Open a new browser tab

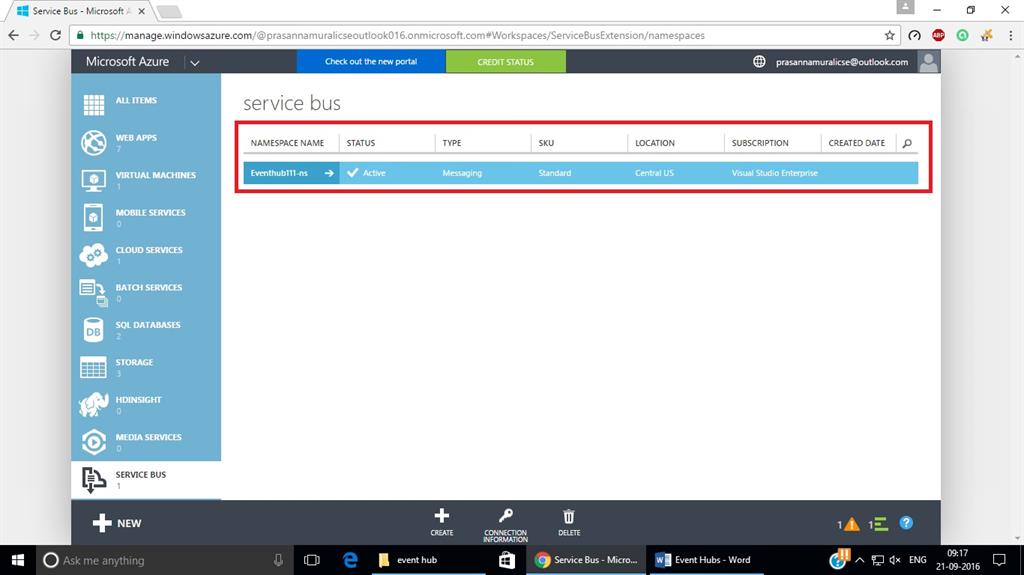pyautogui.click(x=168, y=12)
